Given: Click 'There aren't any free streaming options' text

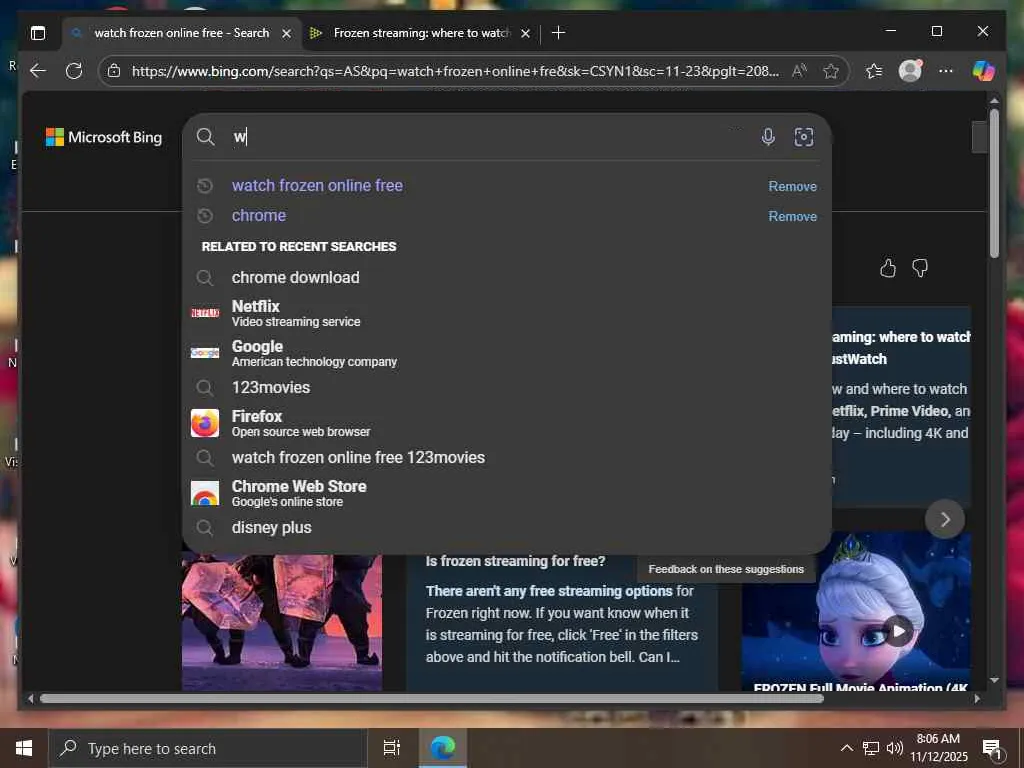Looking at the screenshot, I should 549,591.
